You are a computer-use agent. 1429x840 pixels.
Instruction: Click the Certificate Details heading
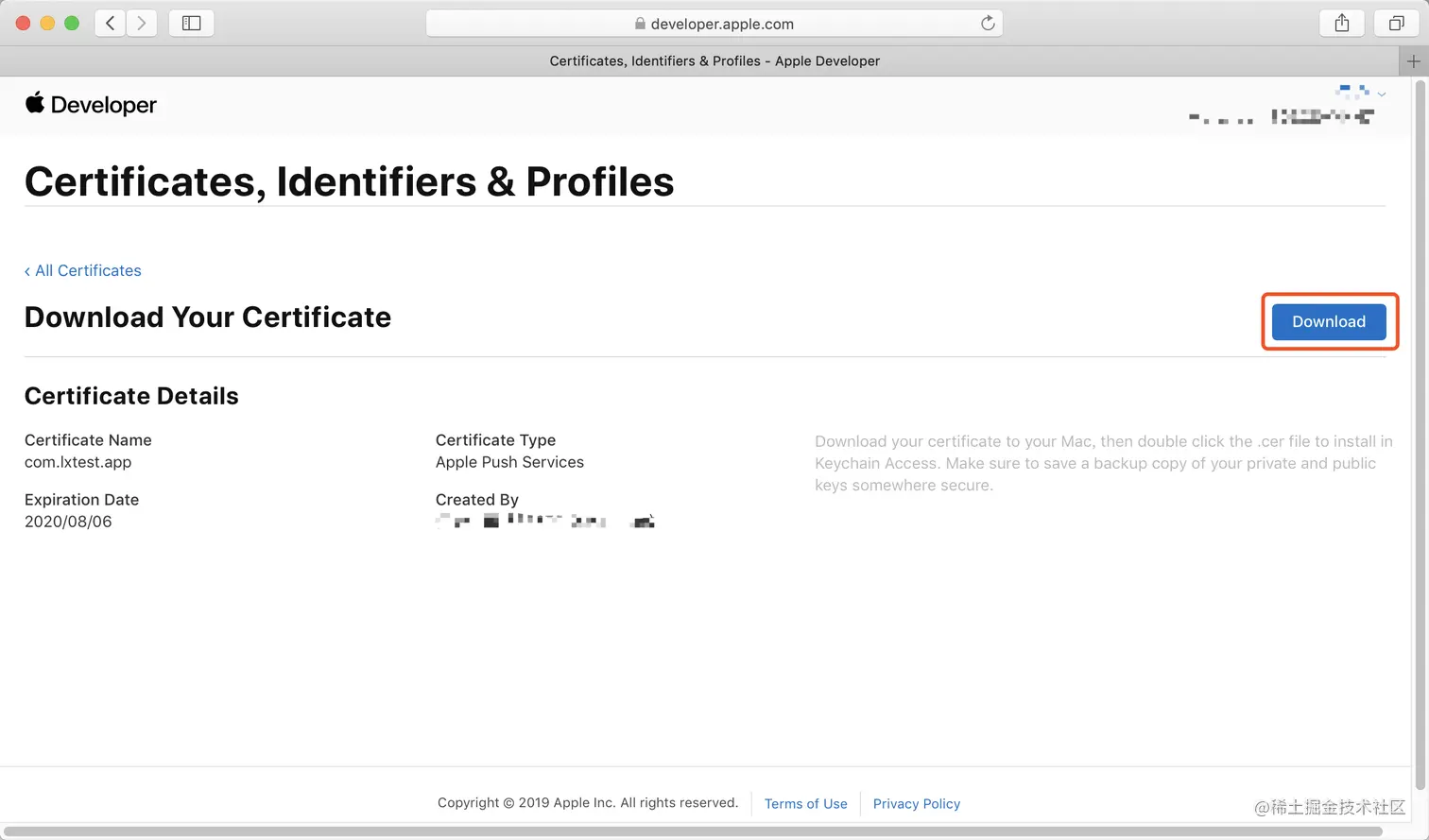coord(131,396)
